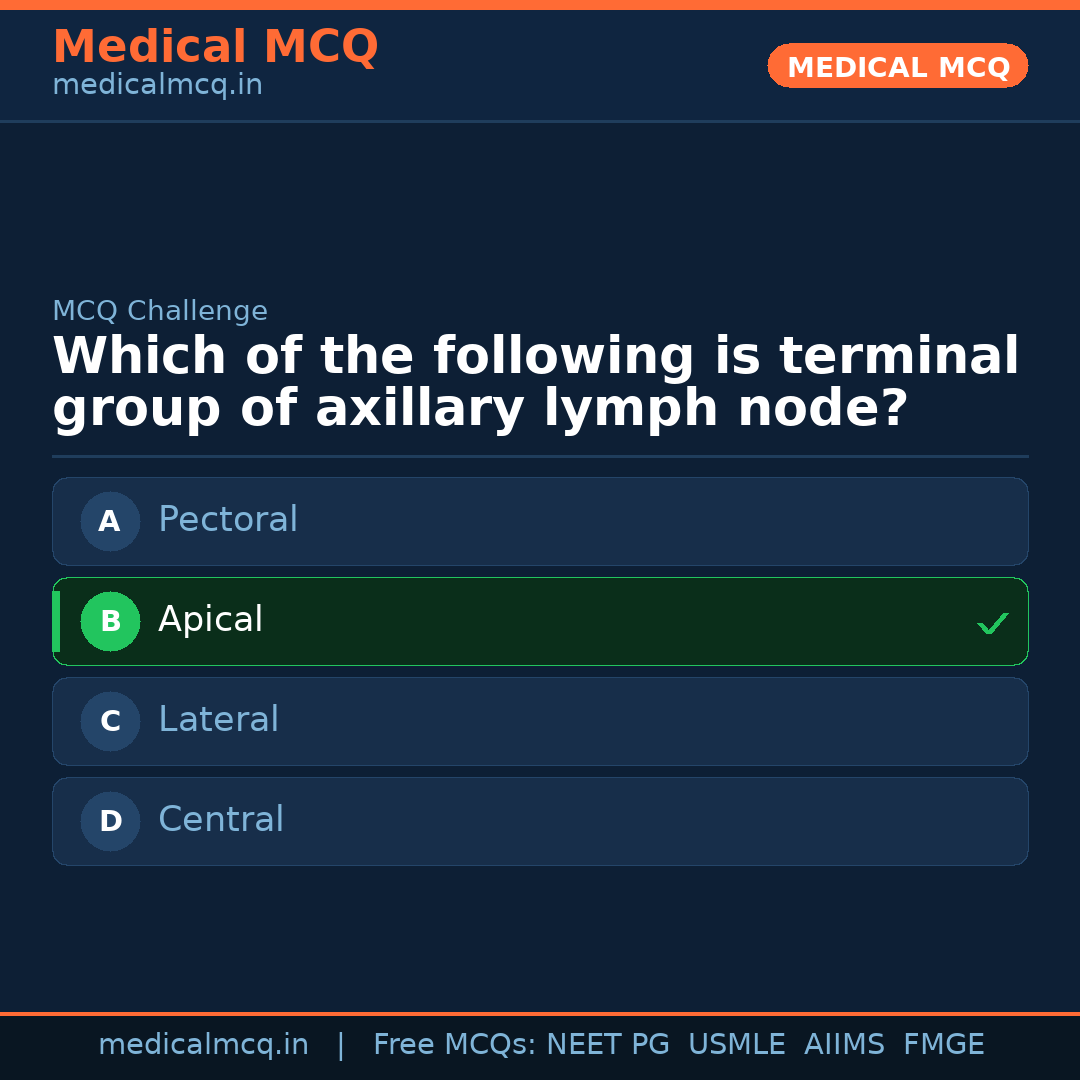Expand the MCQ Challenge section

pos(160,311)
